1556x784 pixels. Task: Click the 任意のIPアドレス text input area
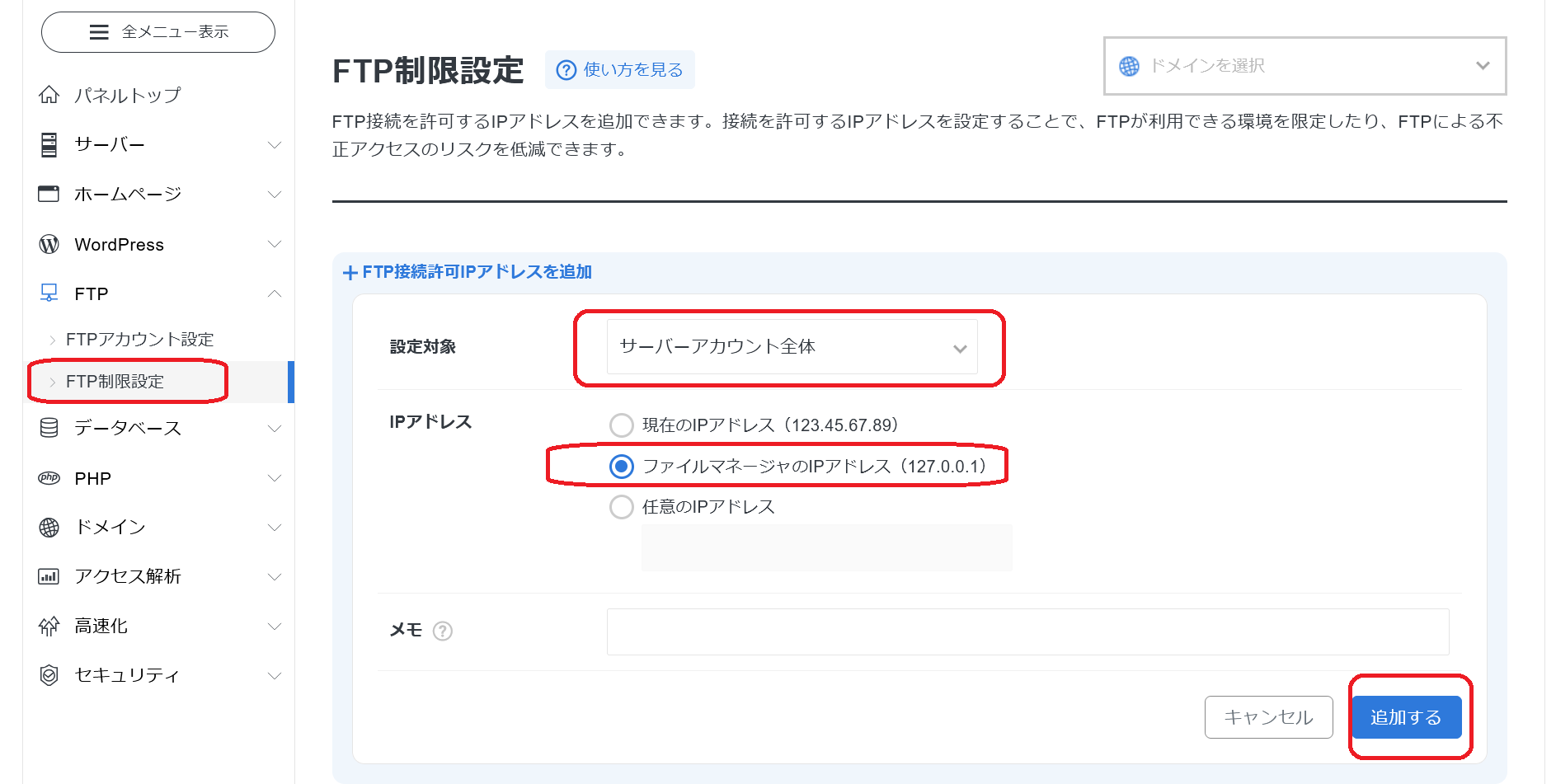pos(827,548)
